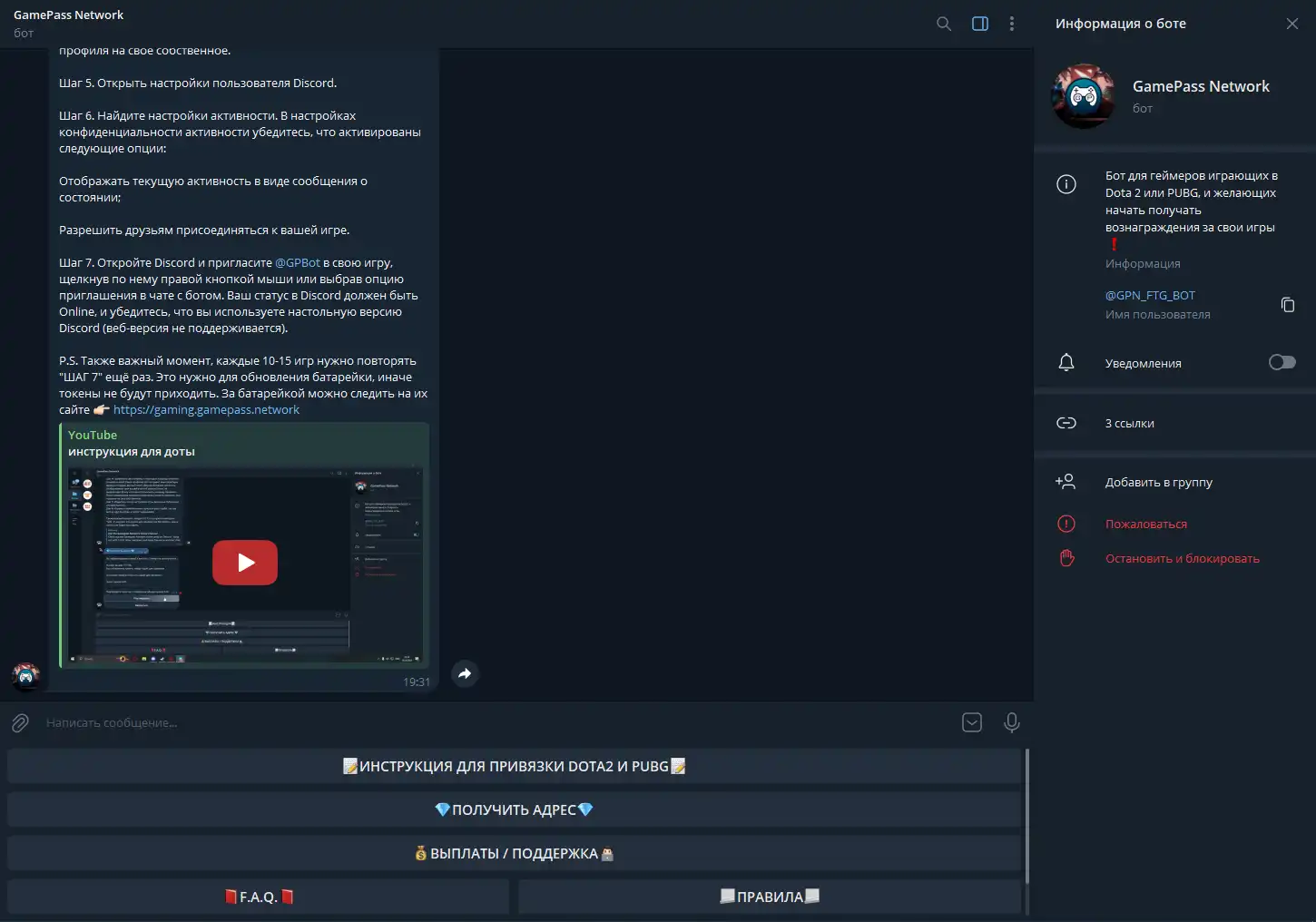Open the gaming.gamepass.network link
Image resolution: width=1316 pixels, height=922 pixels.
click(x=206, y=409)
